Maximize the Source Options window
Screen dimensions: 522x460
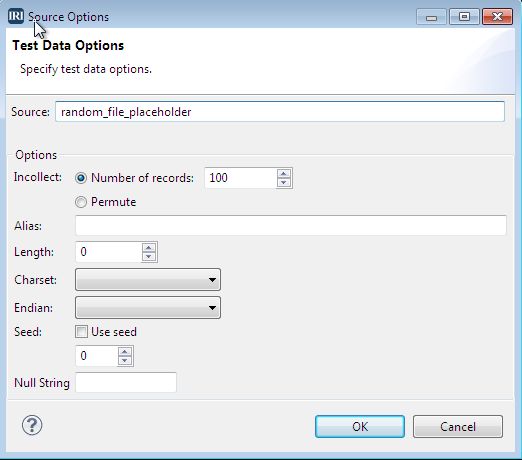pos(464,16)
